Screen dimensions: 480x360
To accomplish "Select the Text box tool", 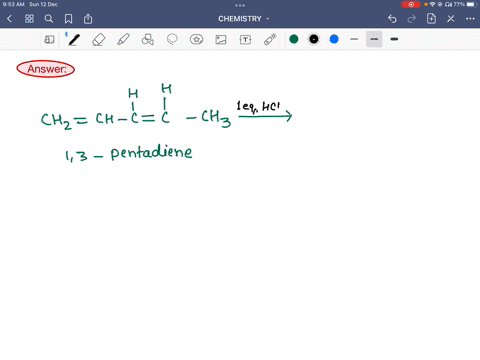I will (x=245, y=40).
